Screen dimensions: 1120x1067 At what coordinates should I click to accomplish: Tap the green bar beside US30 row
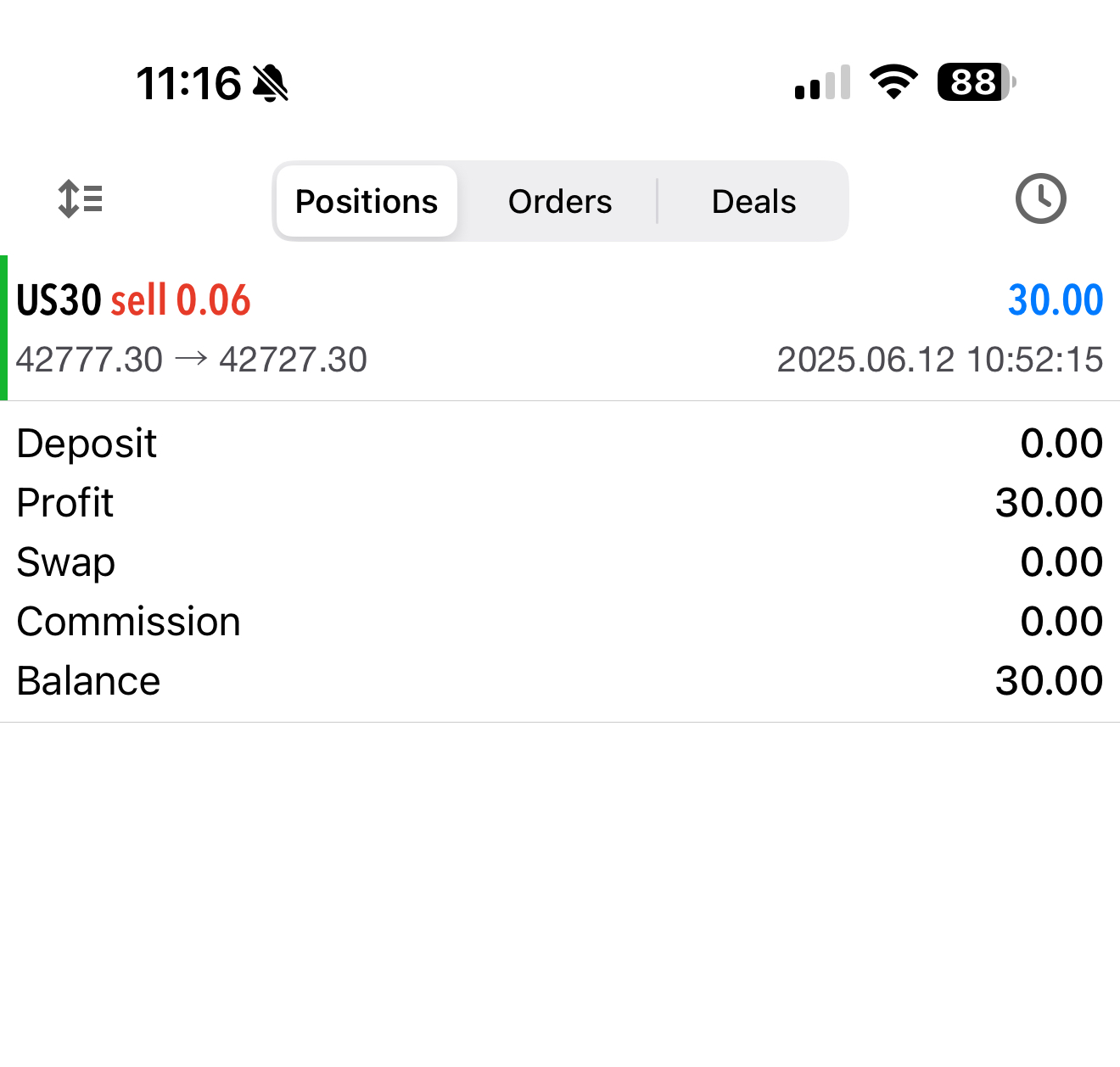(x=4, y=327)
